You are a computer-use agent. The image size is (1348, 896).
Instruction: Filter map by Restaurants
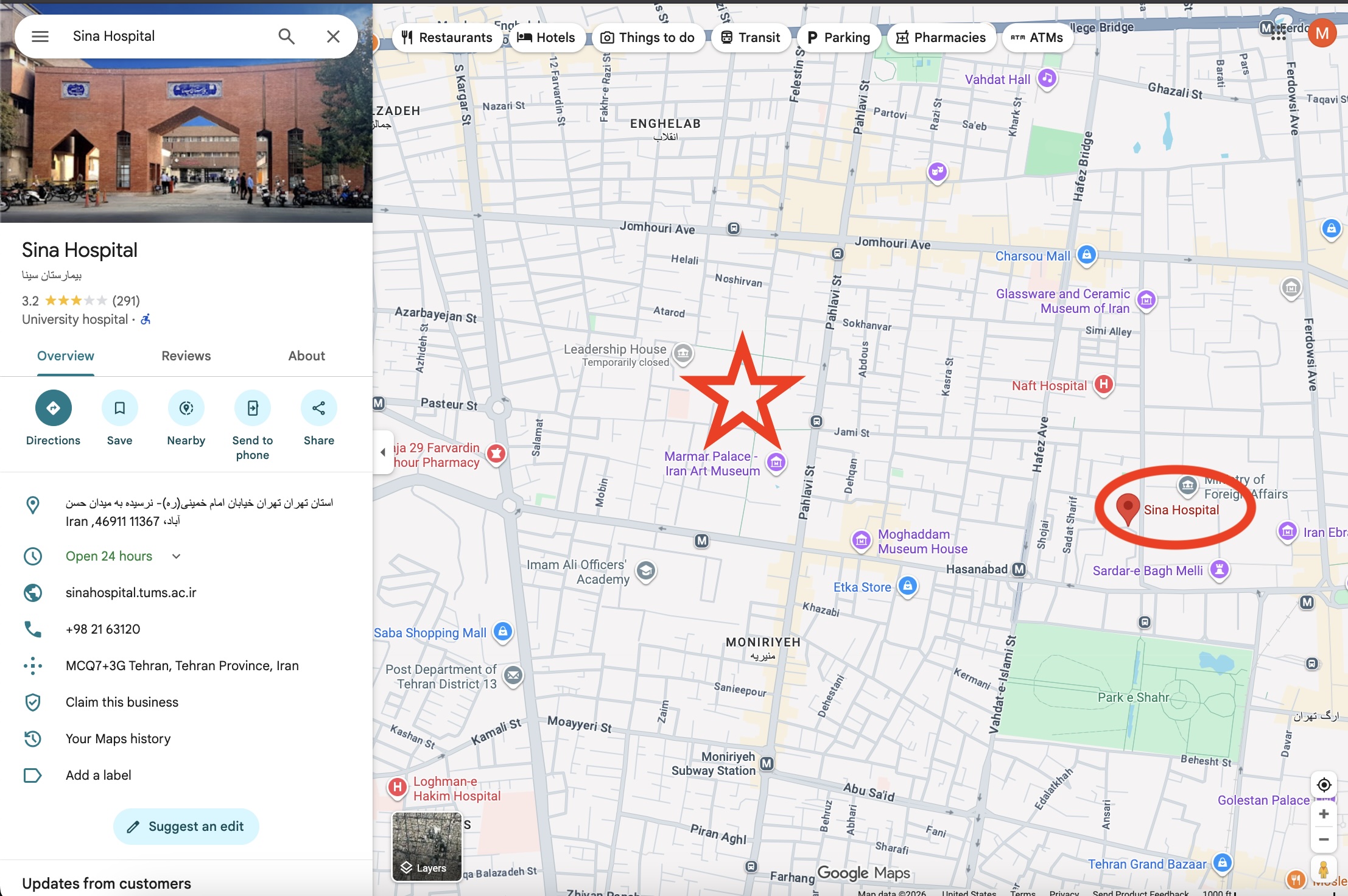point(446,38)
